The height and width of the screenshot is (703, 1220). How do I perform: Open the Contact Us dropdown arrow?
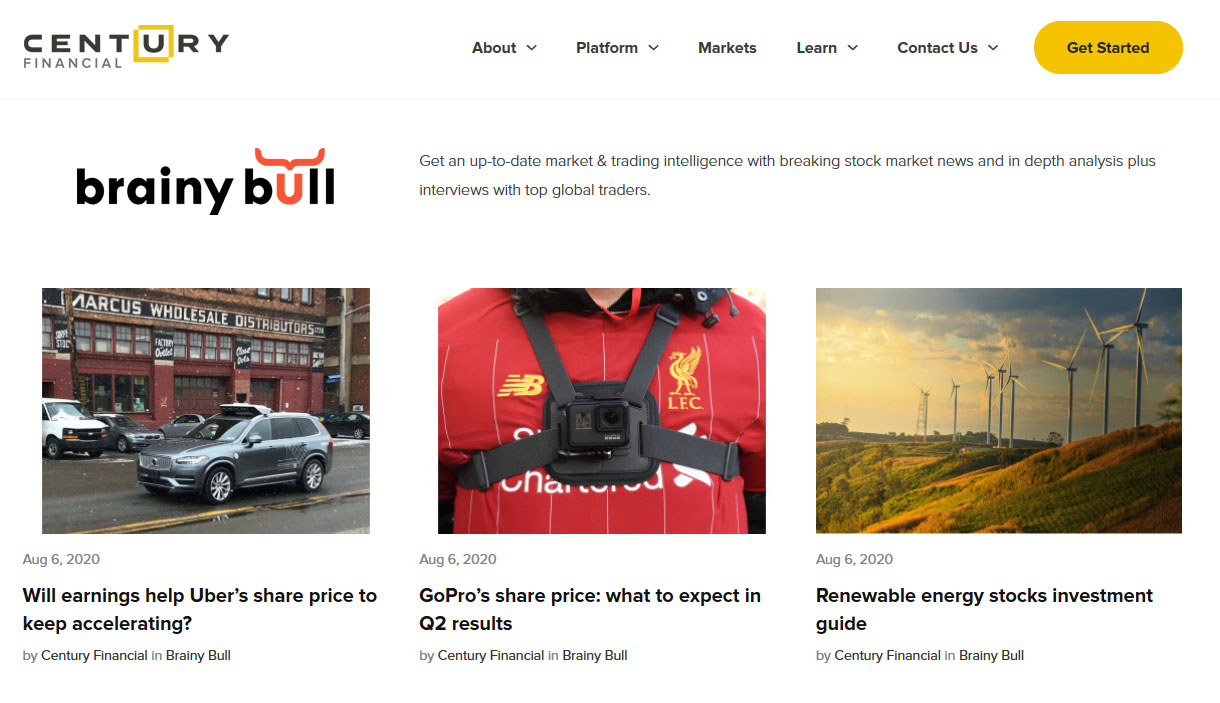tap(993, 48)
